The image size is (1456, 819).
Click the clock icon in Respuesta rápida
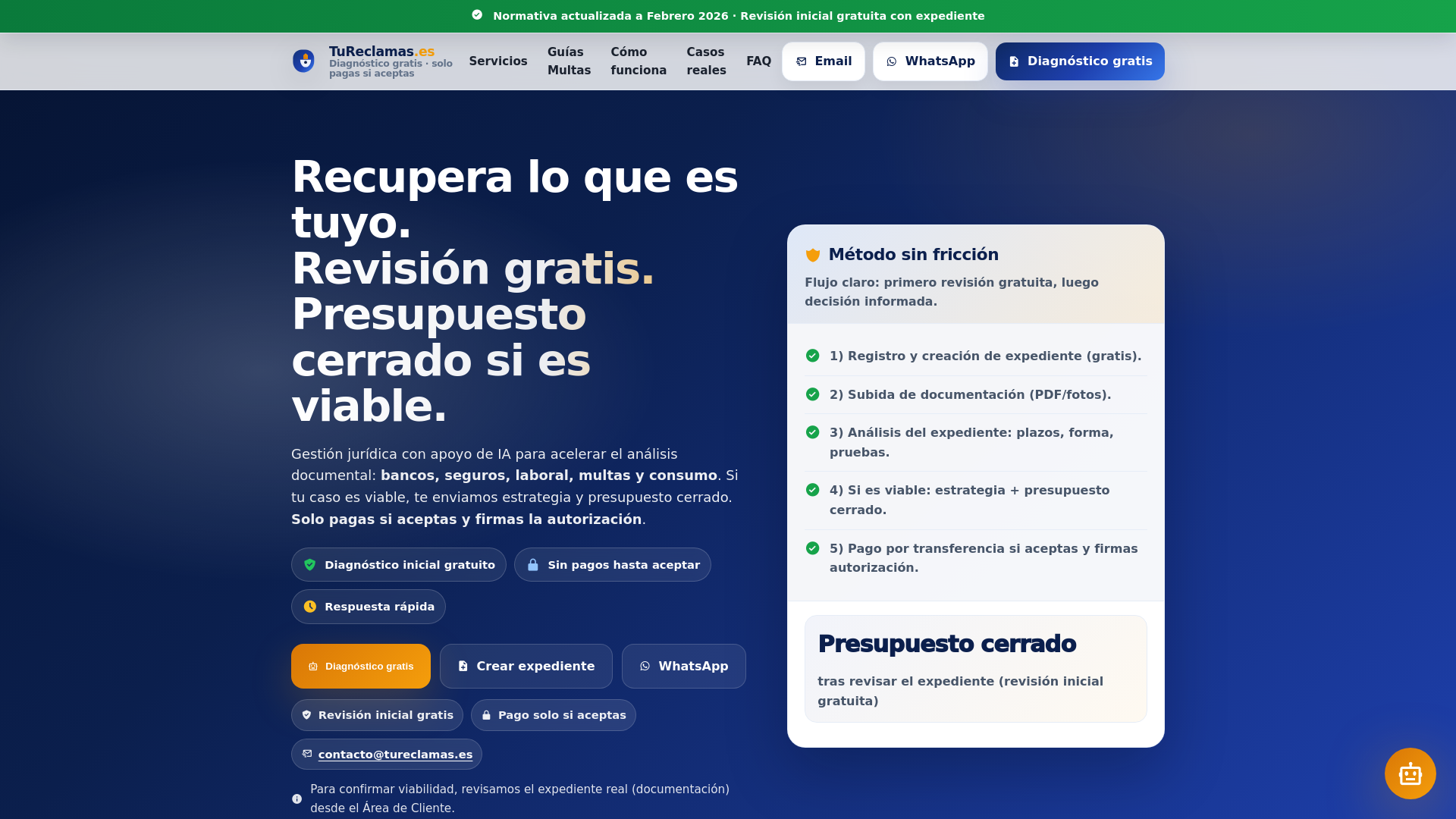click(x=310, y=607)
